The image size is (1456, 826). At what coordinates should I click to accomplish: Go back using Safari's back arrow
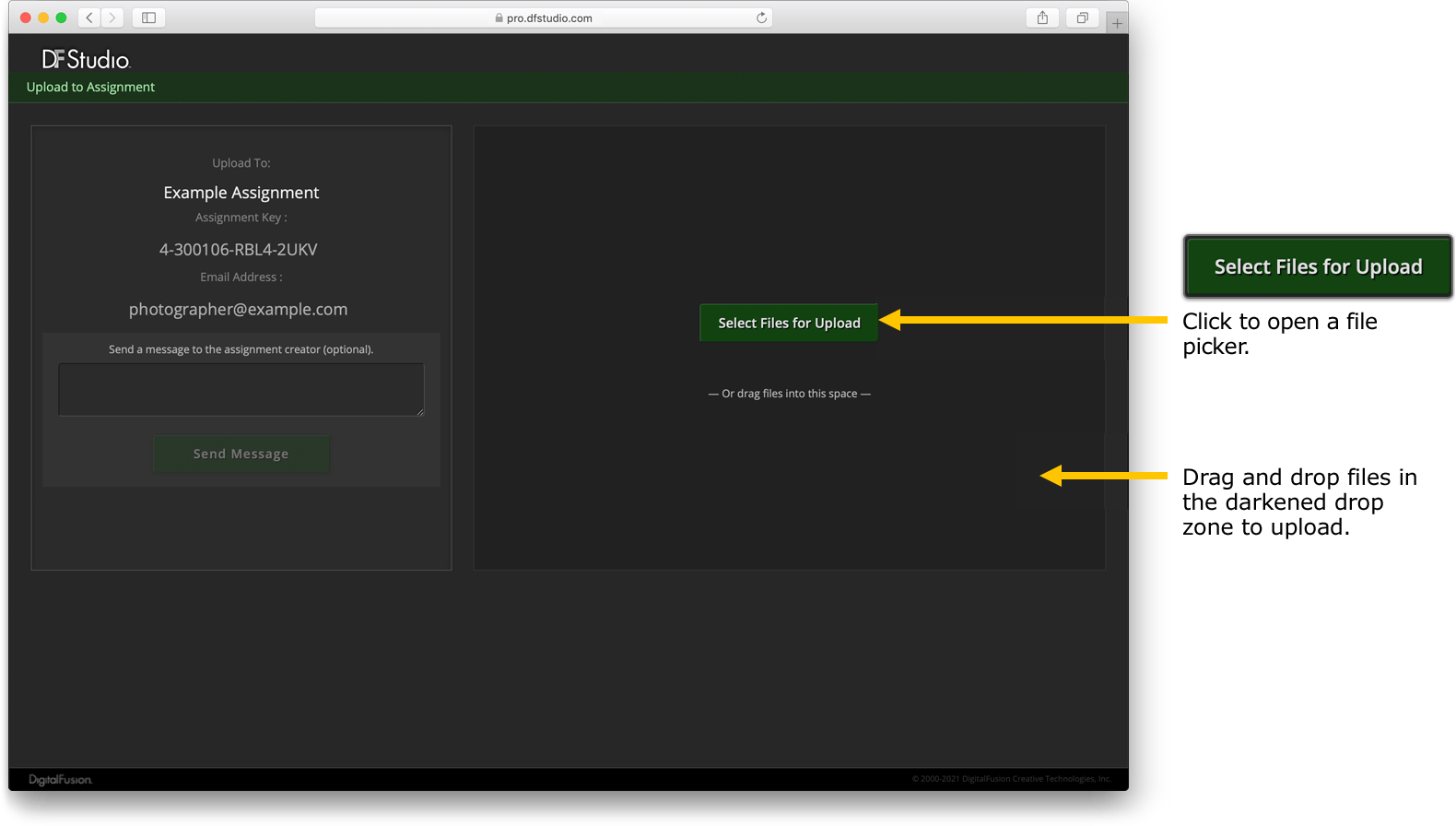click(89, 18)
